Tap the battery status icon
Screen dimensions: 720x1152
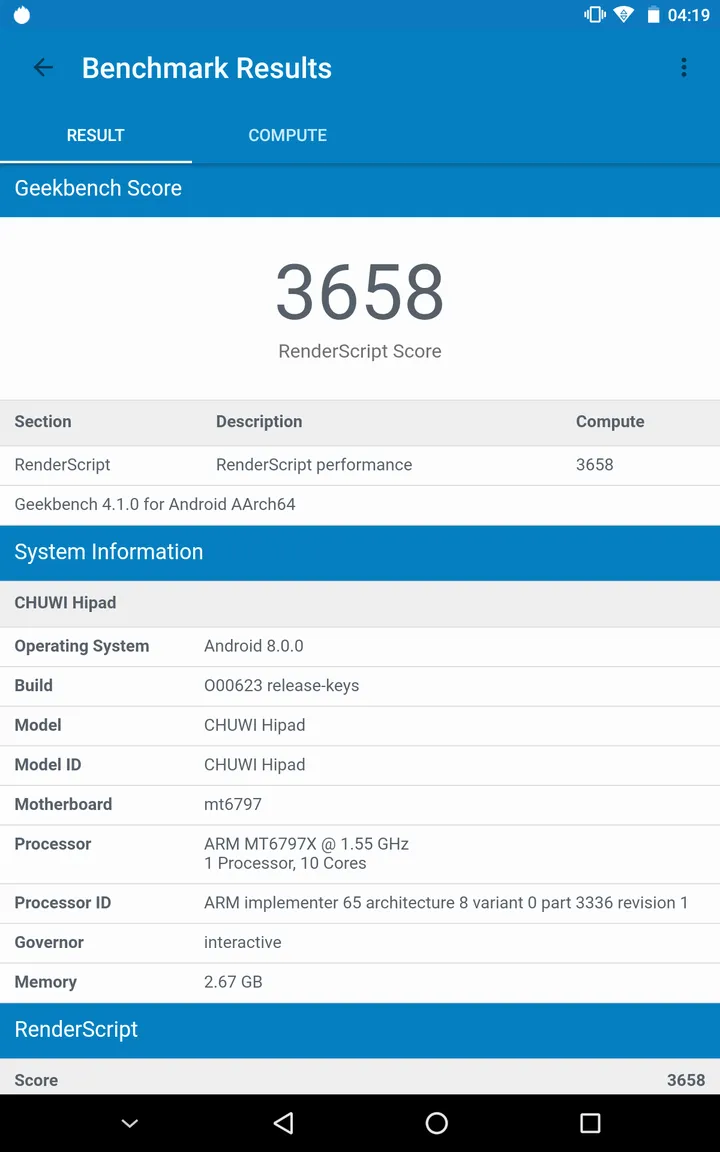click(x=653, y=15)
